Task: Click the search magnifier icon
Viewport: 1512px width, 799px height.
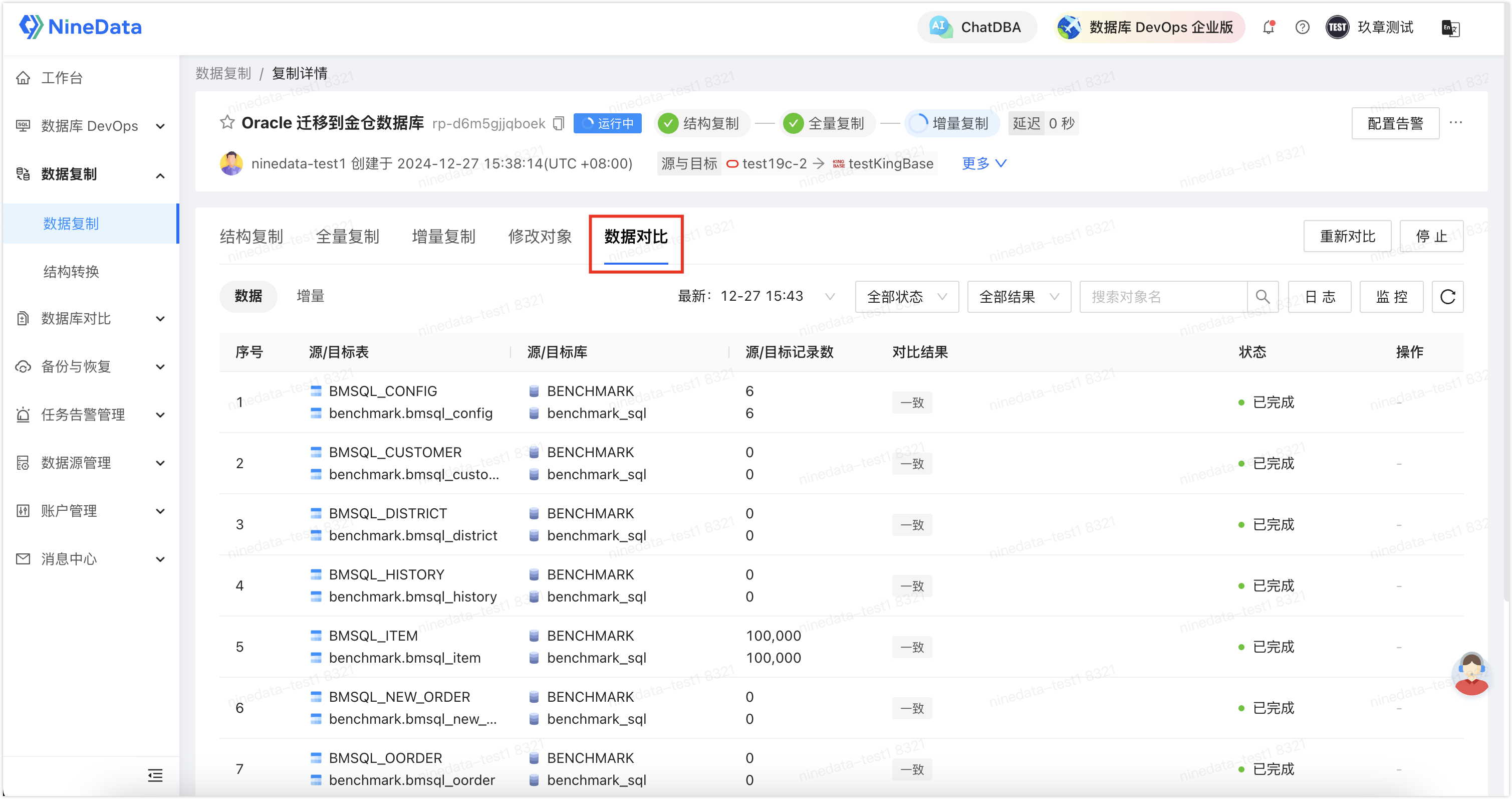Action: [1263, 296]
